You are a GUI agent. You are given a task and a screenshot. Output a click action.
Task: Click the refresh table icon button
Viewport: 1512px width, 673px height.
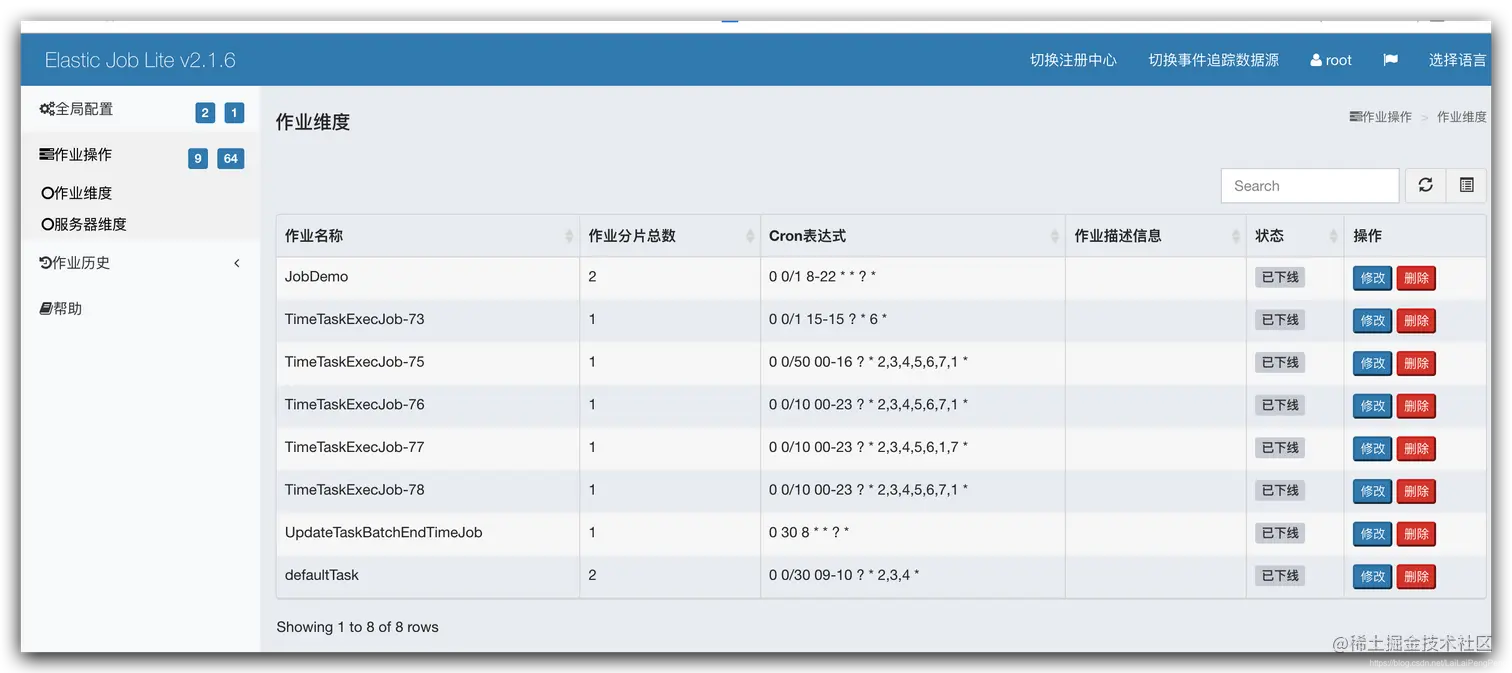pyautogui.click(x=1425, y=185)
